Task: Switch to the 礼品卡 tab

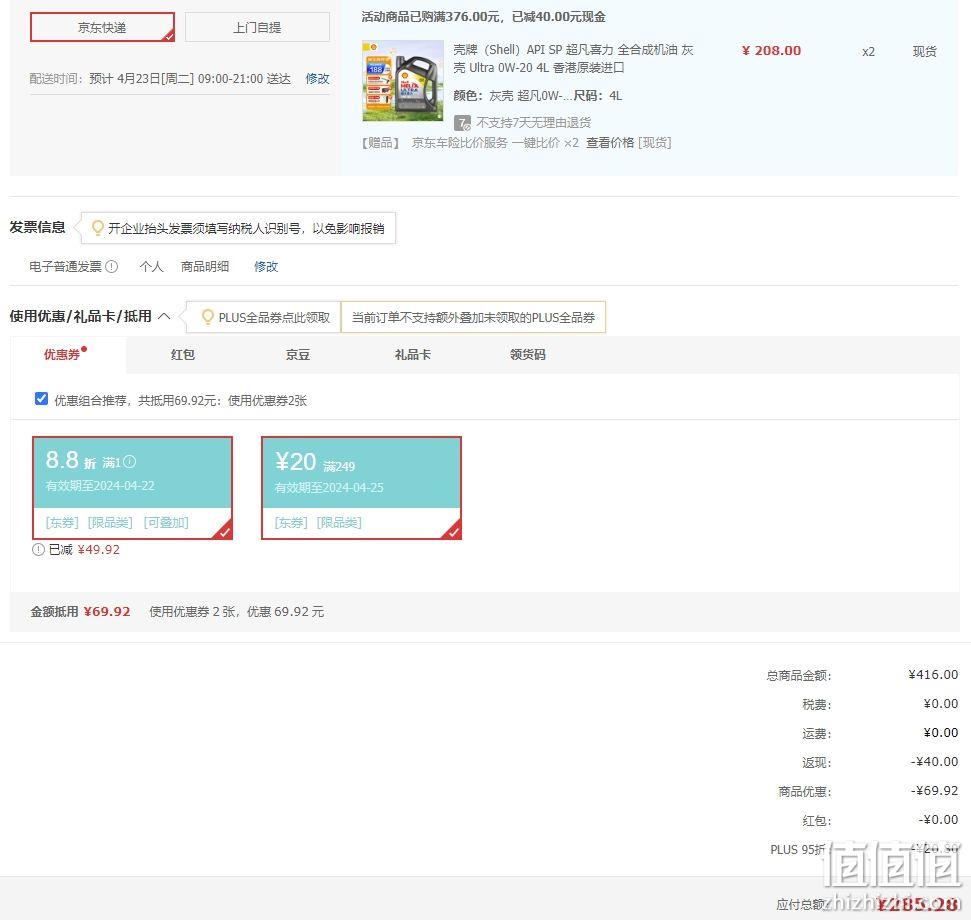Action: coord(412,354)
